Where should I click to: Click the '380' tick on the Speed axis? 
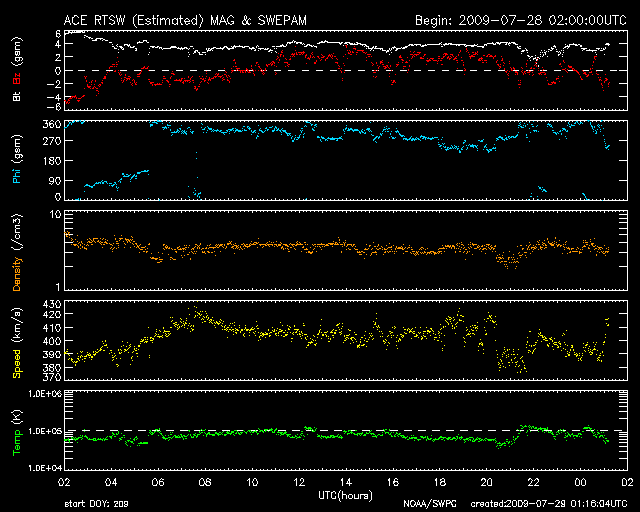52,367
